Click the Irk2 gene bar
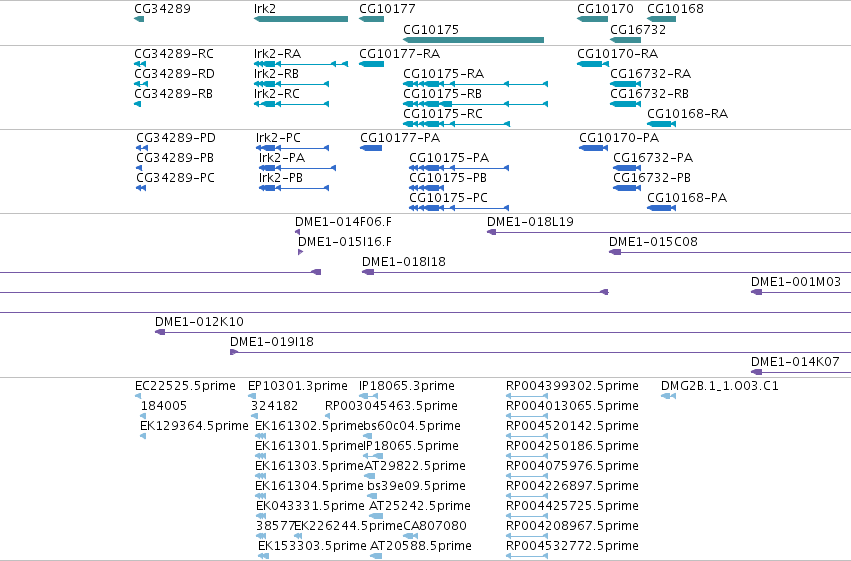 click(x=301, y=19)
